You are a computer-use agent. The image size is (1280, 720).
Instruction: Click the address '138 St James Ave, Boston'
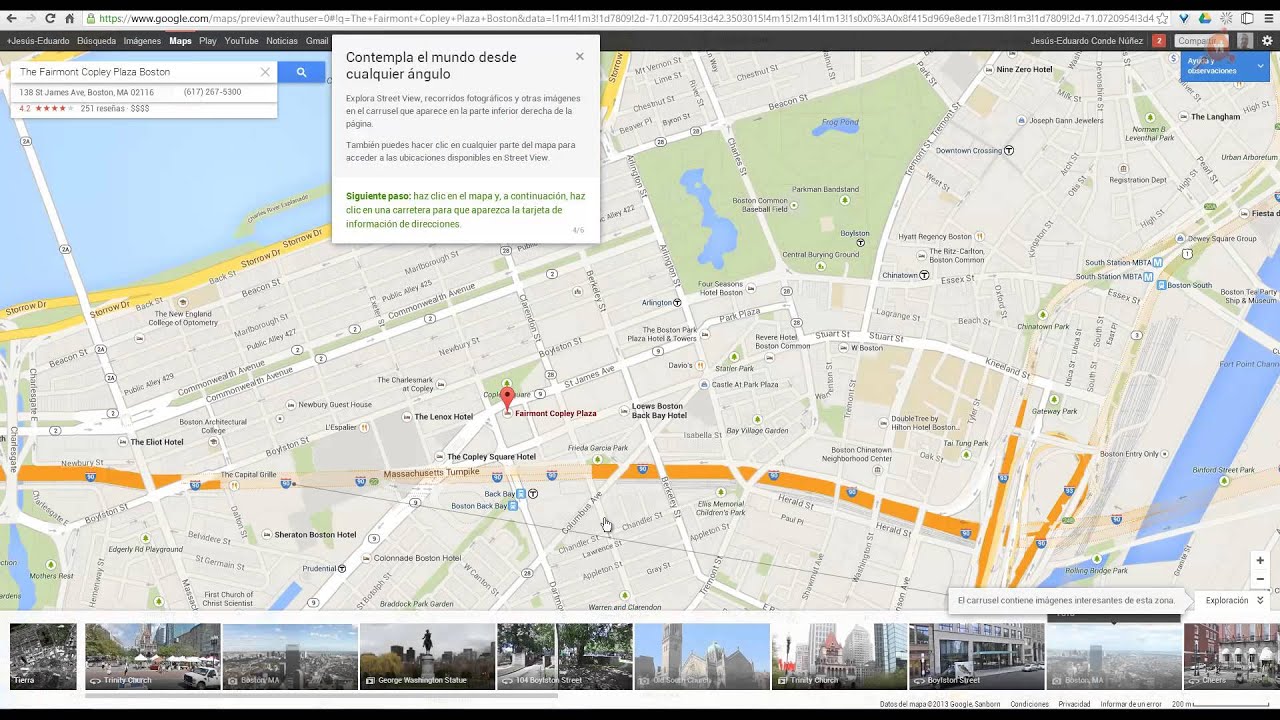coord(87,92)
